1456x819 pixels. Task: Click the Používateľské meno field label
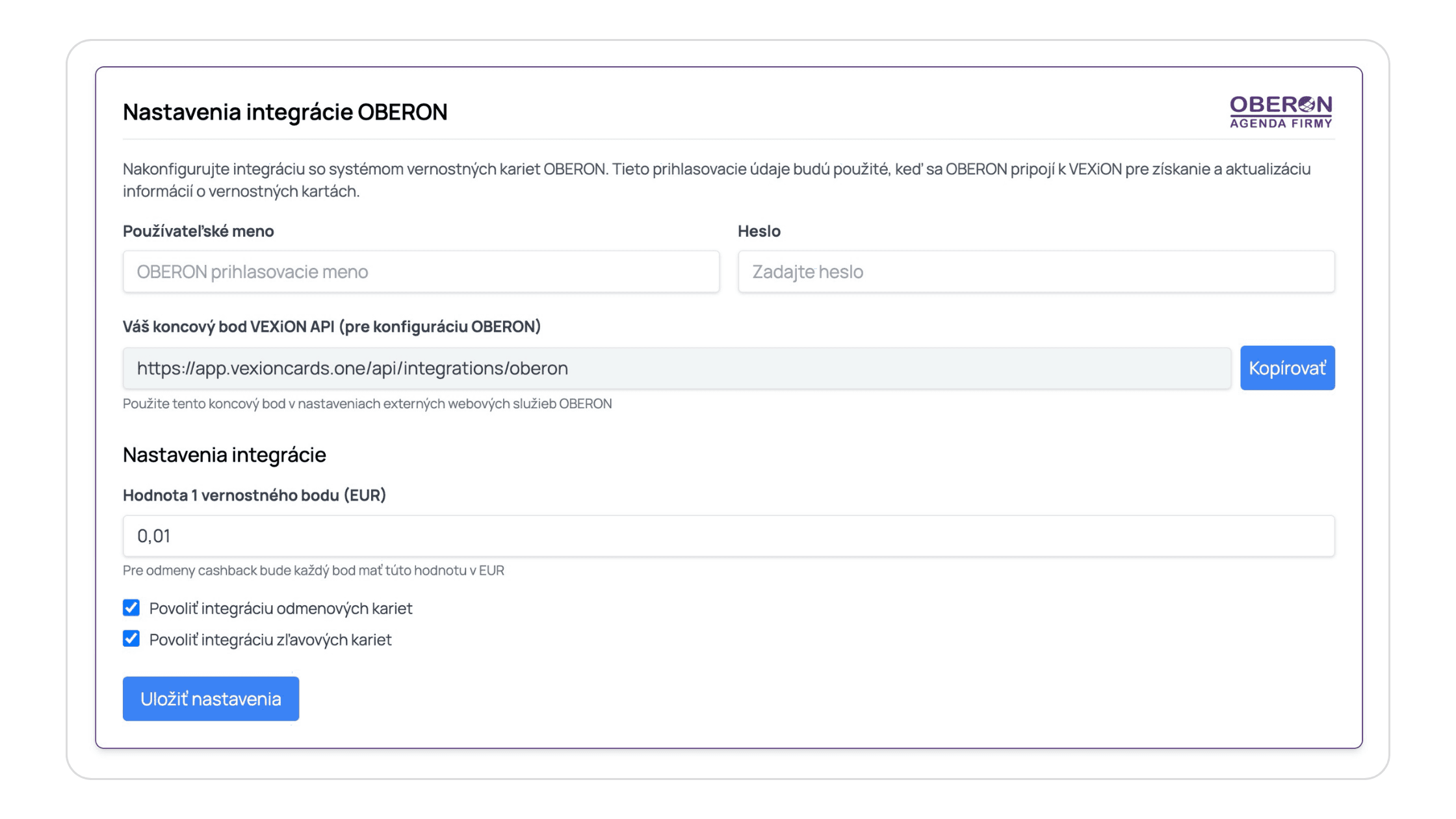tap(198, 231)
